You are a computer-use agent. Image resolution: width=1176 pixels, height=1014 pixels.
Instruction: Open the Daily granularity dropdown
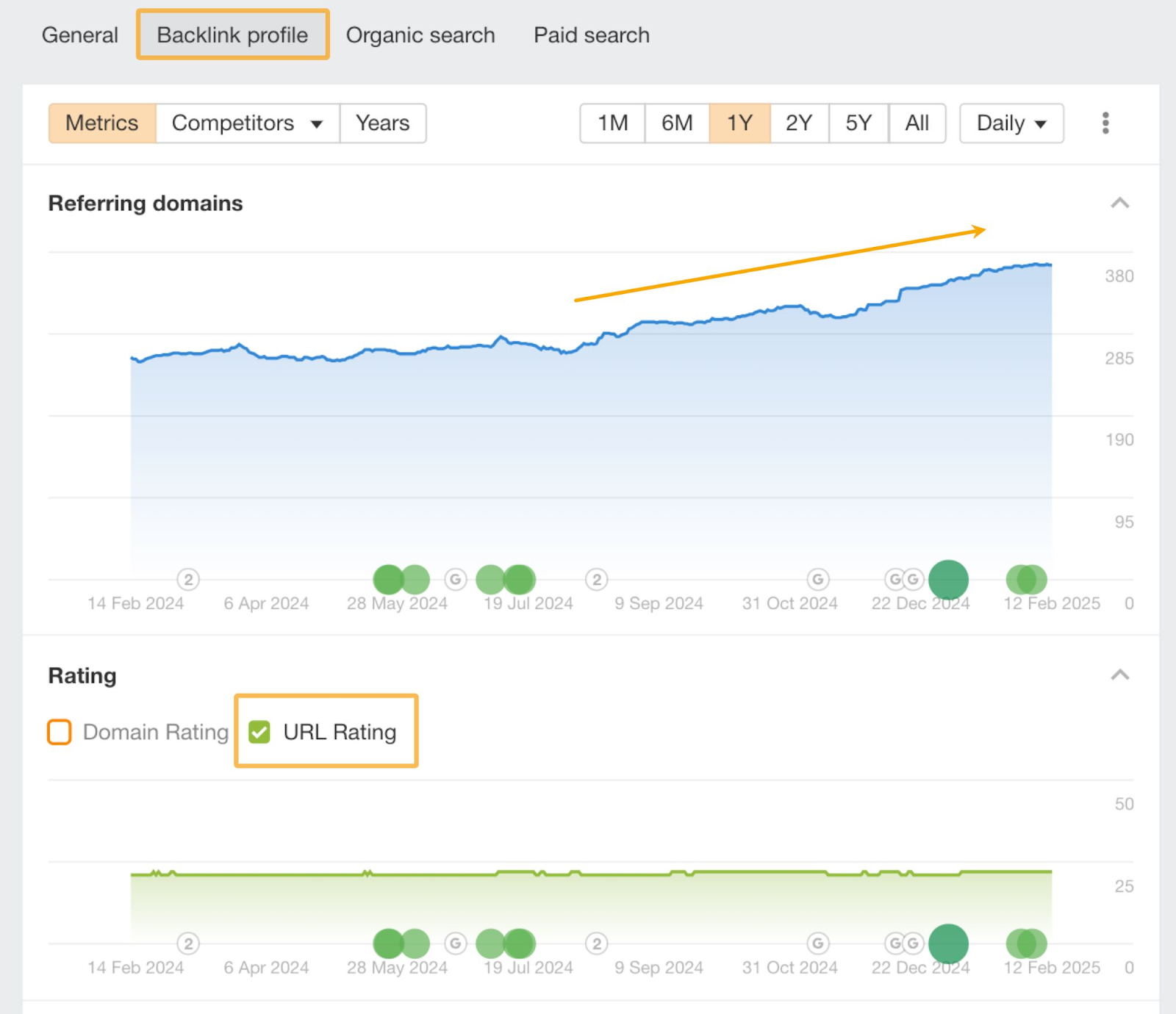click(x=1011, y=123)
